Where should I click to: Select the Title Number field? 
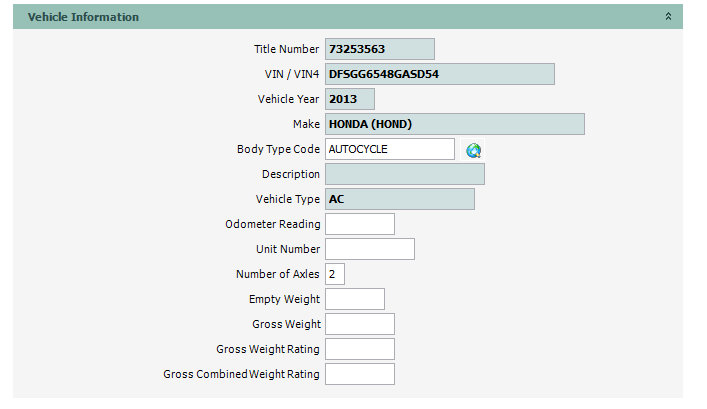pos(380,49)
